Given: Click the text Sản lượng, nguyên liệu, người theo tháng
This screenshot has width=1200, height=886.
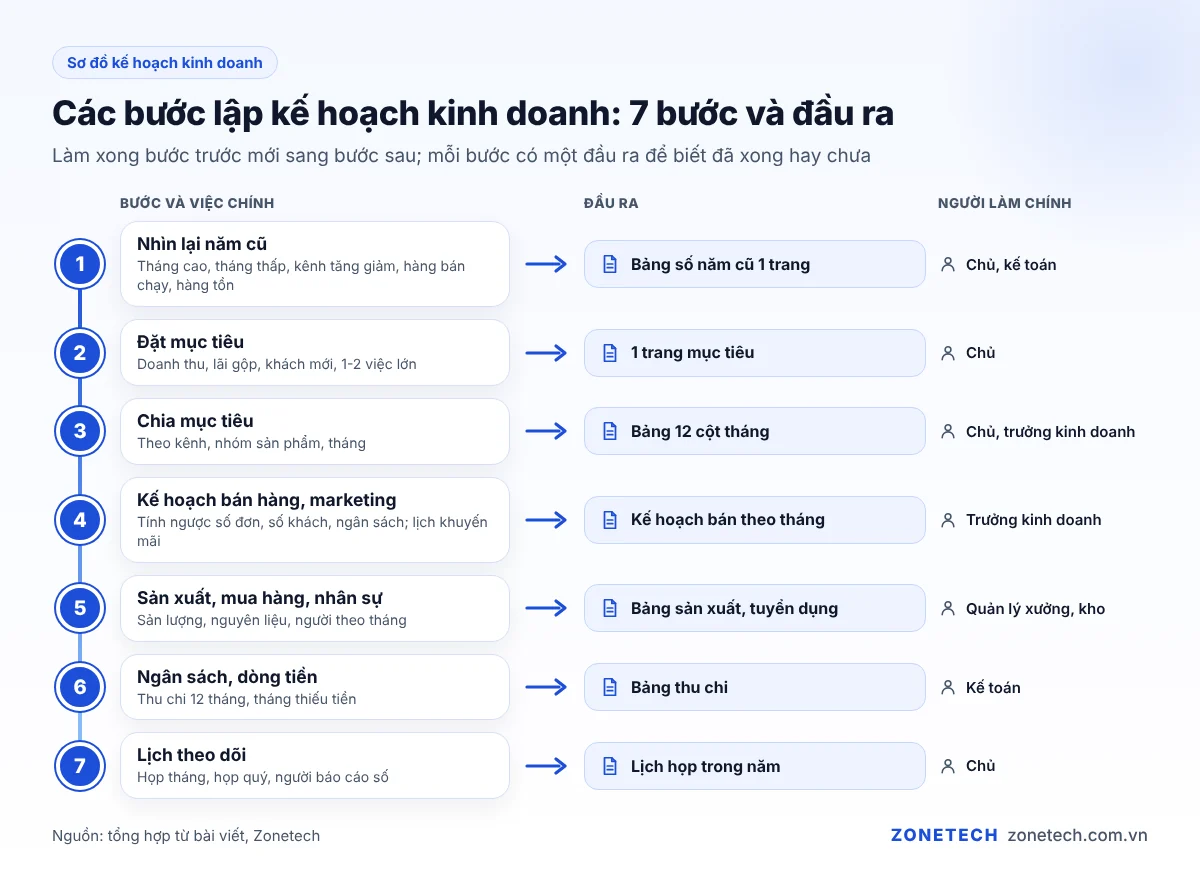Looking at the screenshot, I should (272, 620).
